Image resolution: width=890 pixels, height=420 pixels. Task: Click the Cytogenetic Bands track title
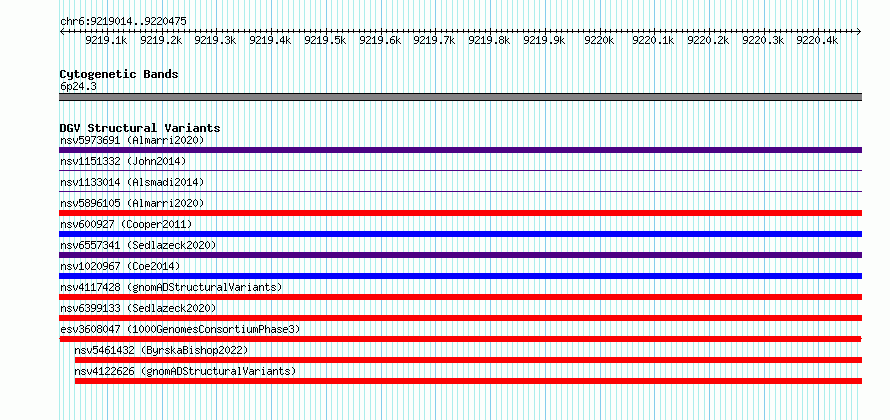tap(119, 74)
